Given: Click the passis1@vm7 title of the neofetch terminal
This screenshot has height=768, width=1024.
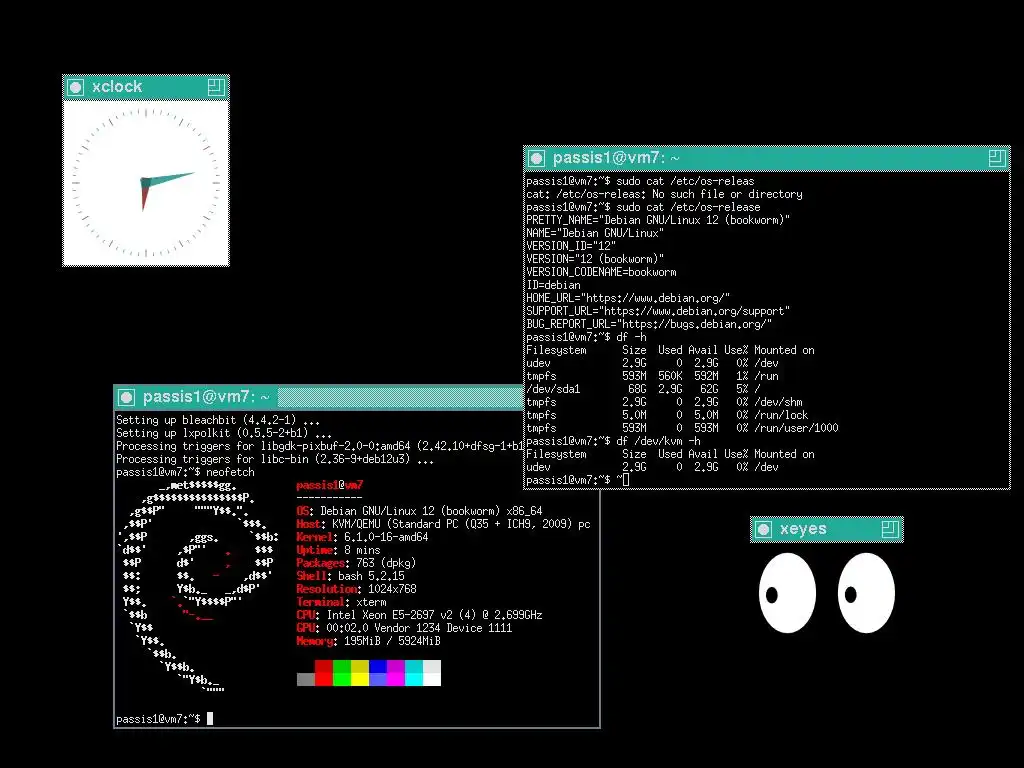Looking at the screenshot, I should point(206,396).
